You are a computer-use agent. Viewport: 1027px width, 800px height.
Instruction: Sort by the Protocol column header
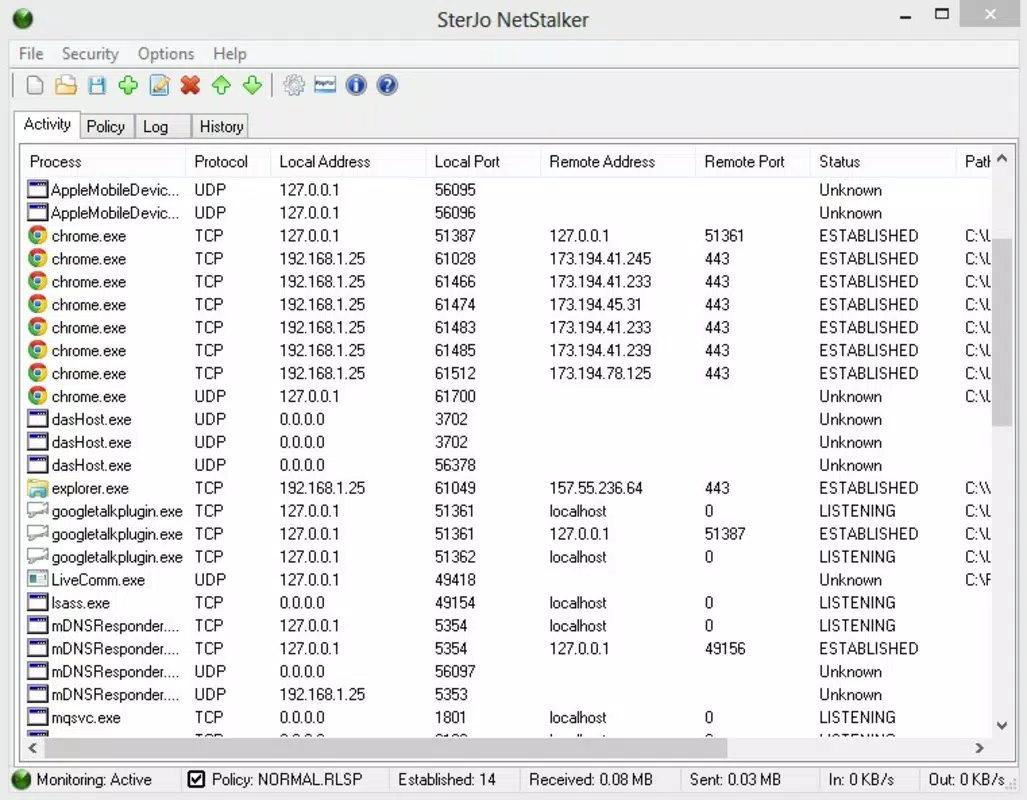(x=228, y=161)
